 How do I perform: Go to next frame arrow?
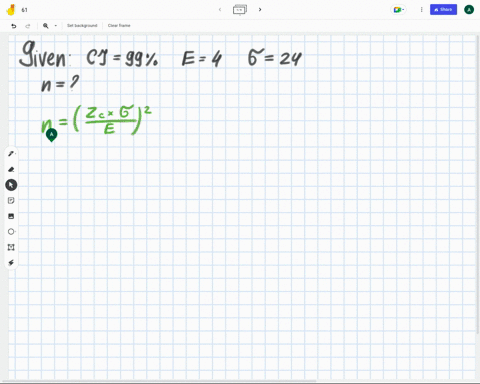pos(260,10)
